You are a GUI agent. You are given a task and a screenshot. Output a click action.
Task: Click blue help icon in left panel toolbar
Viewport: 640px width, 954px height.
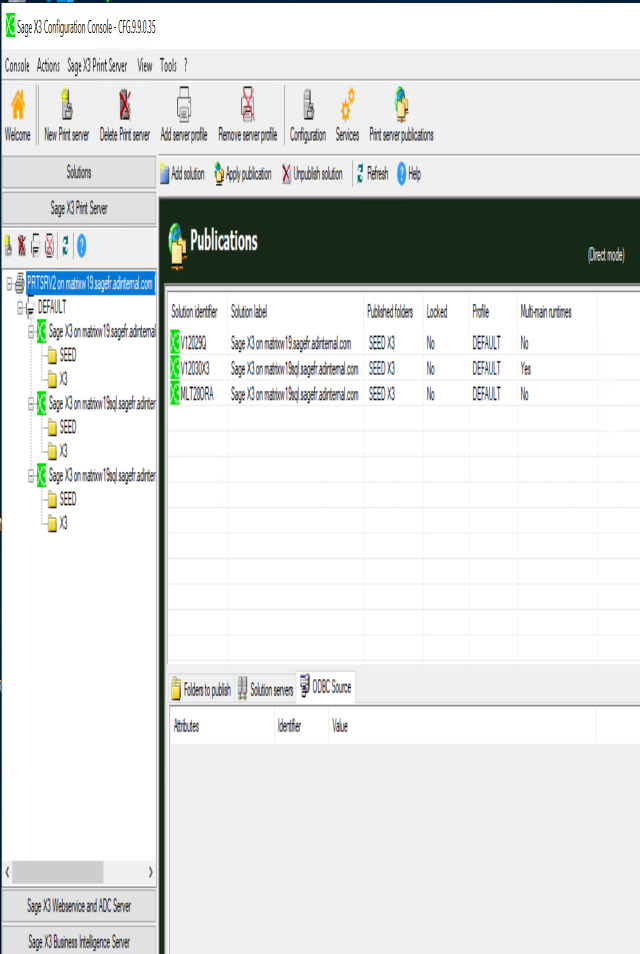[x=81, y=244]
